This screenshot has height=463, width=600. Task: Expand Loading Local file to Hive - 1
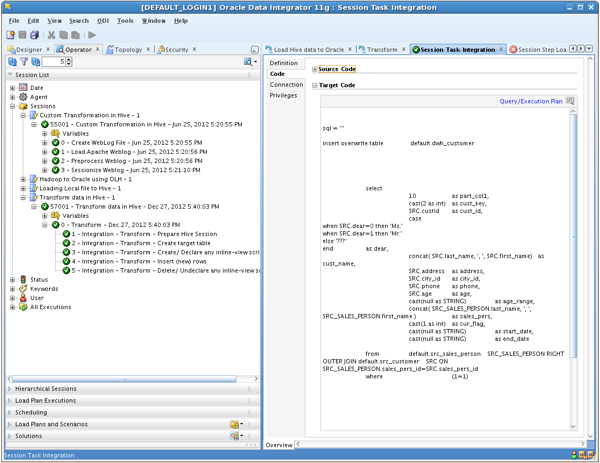[x=23, y=188]
